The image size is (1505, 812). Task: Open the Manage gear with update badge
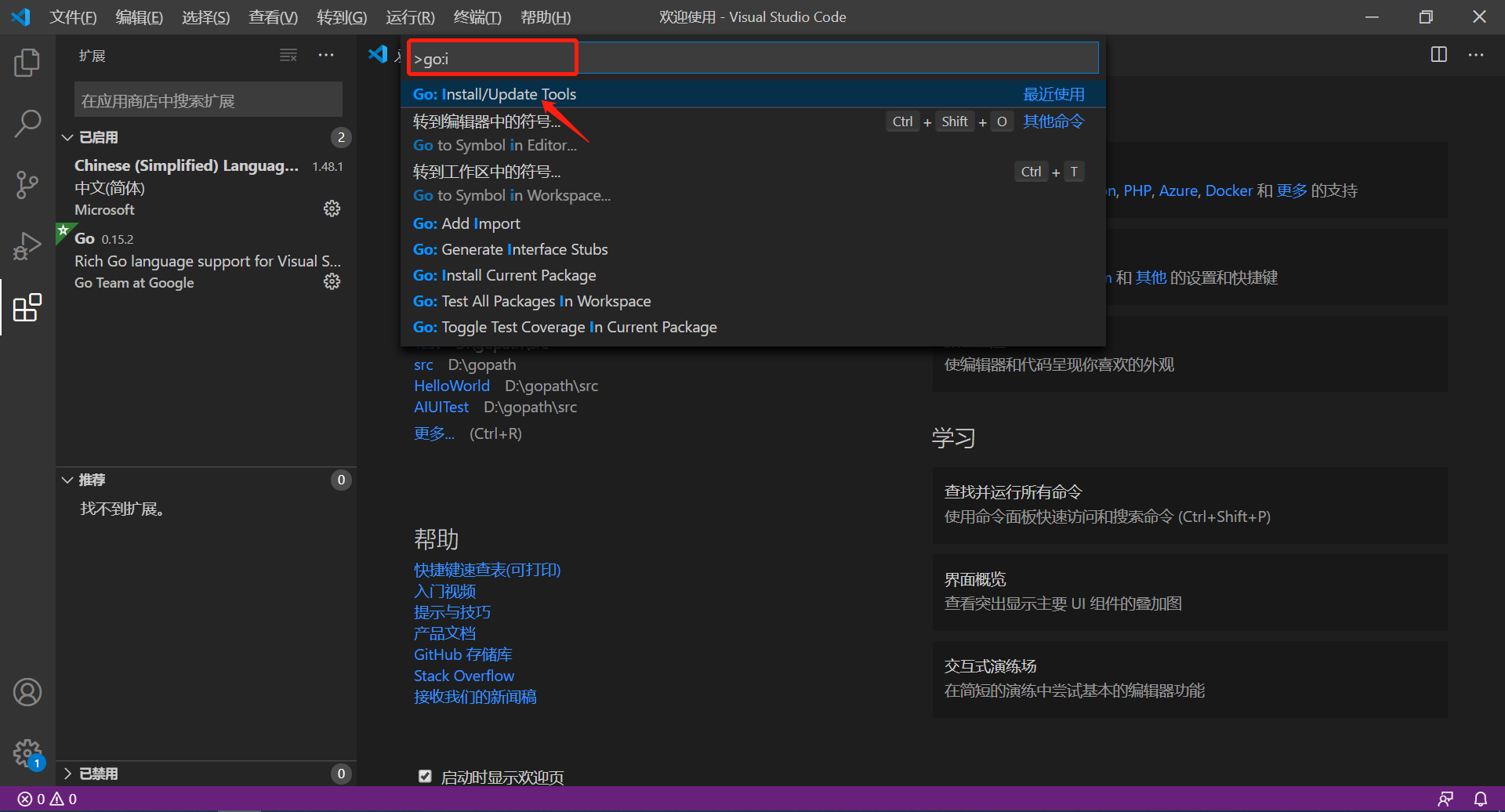point(27,754)
